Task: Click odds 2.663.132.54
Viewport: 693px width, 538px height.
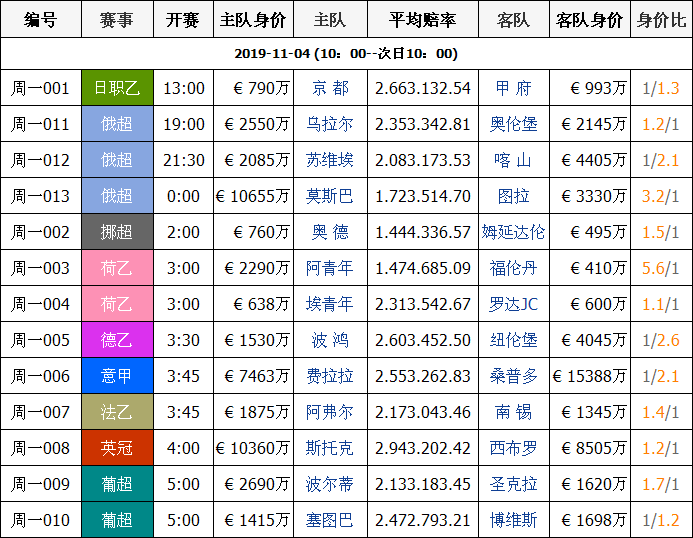Action: (423, 88)
